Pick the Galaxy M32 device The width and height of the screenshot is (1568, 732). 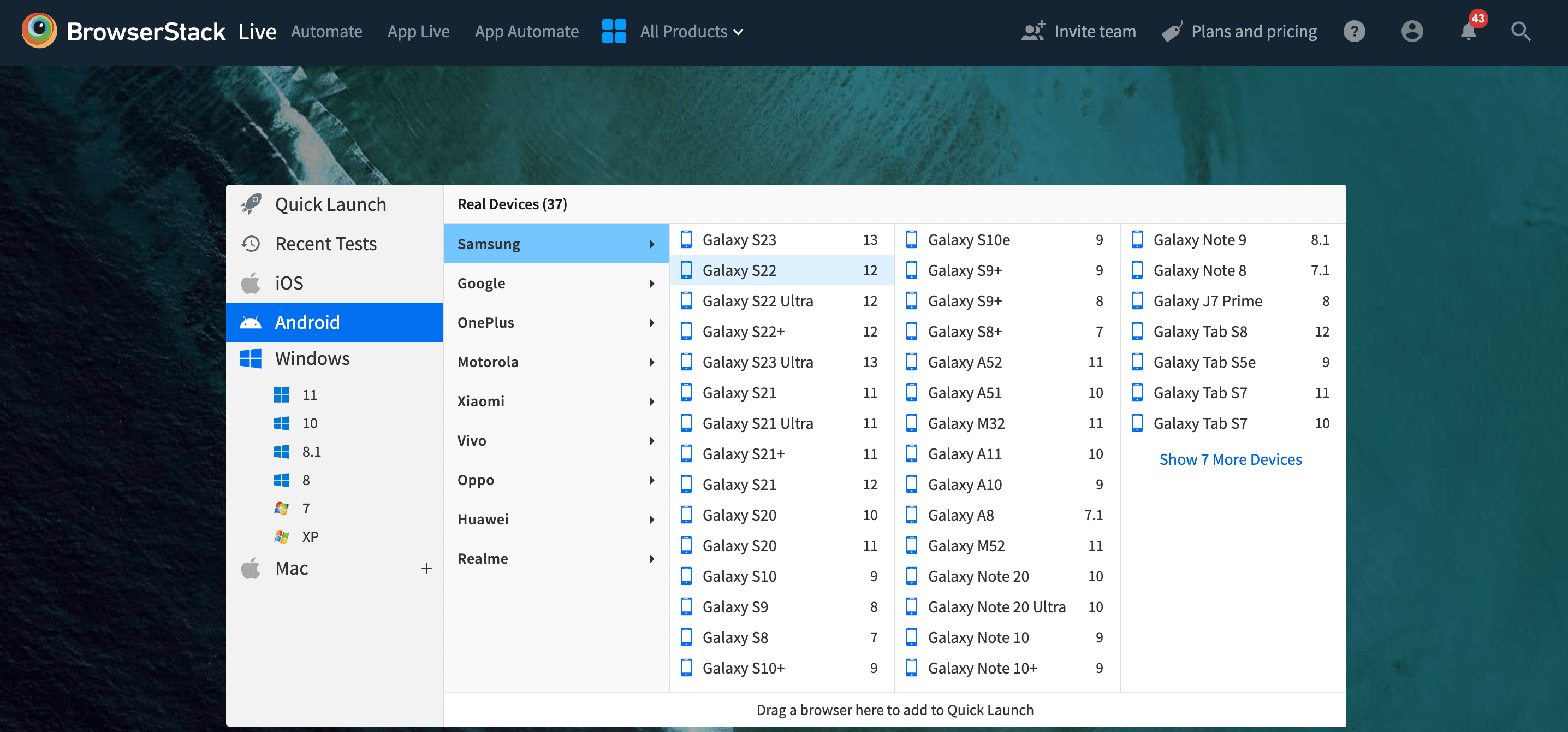pyautogui.click(x=1007, y=423)
